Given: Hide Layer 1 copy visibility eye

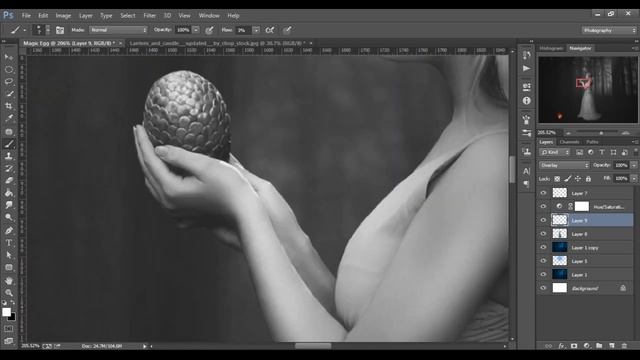Looking at the screenshot, I should [543, 247].
